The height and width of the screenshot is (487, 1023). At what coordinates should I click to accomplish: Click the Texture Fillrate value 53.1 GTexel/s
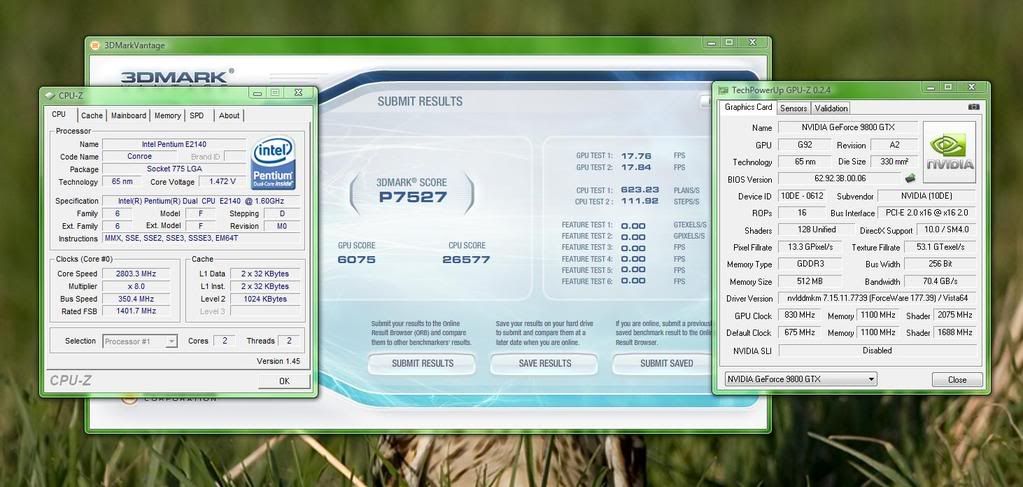click(940, 247)
